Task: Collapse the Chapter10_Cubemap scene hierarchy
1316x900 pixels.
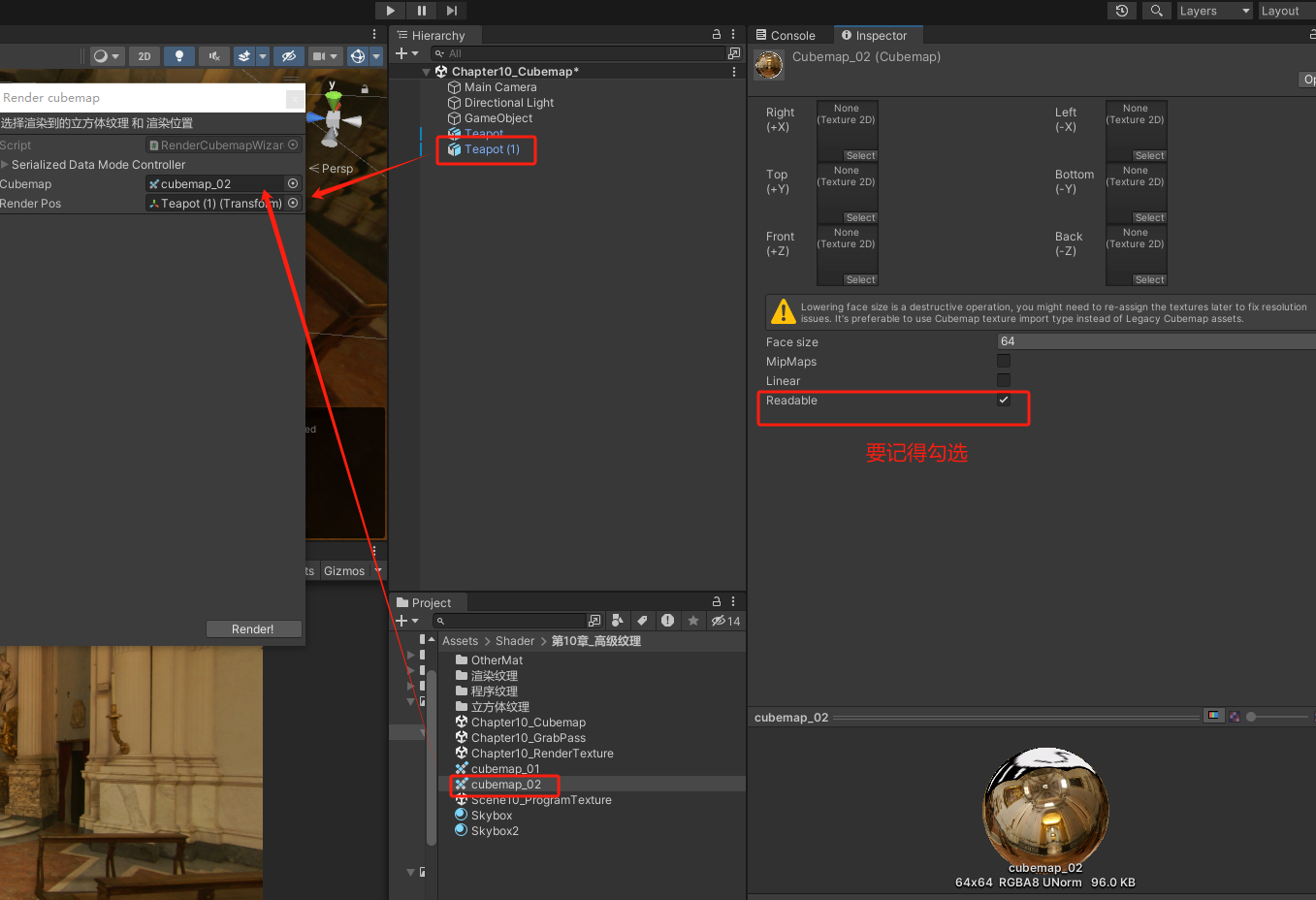Action: click(426, 71)
